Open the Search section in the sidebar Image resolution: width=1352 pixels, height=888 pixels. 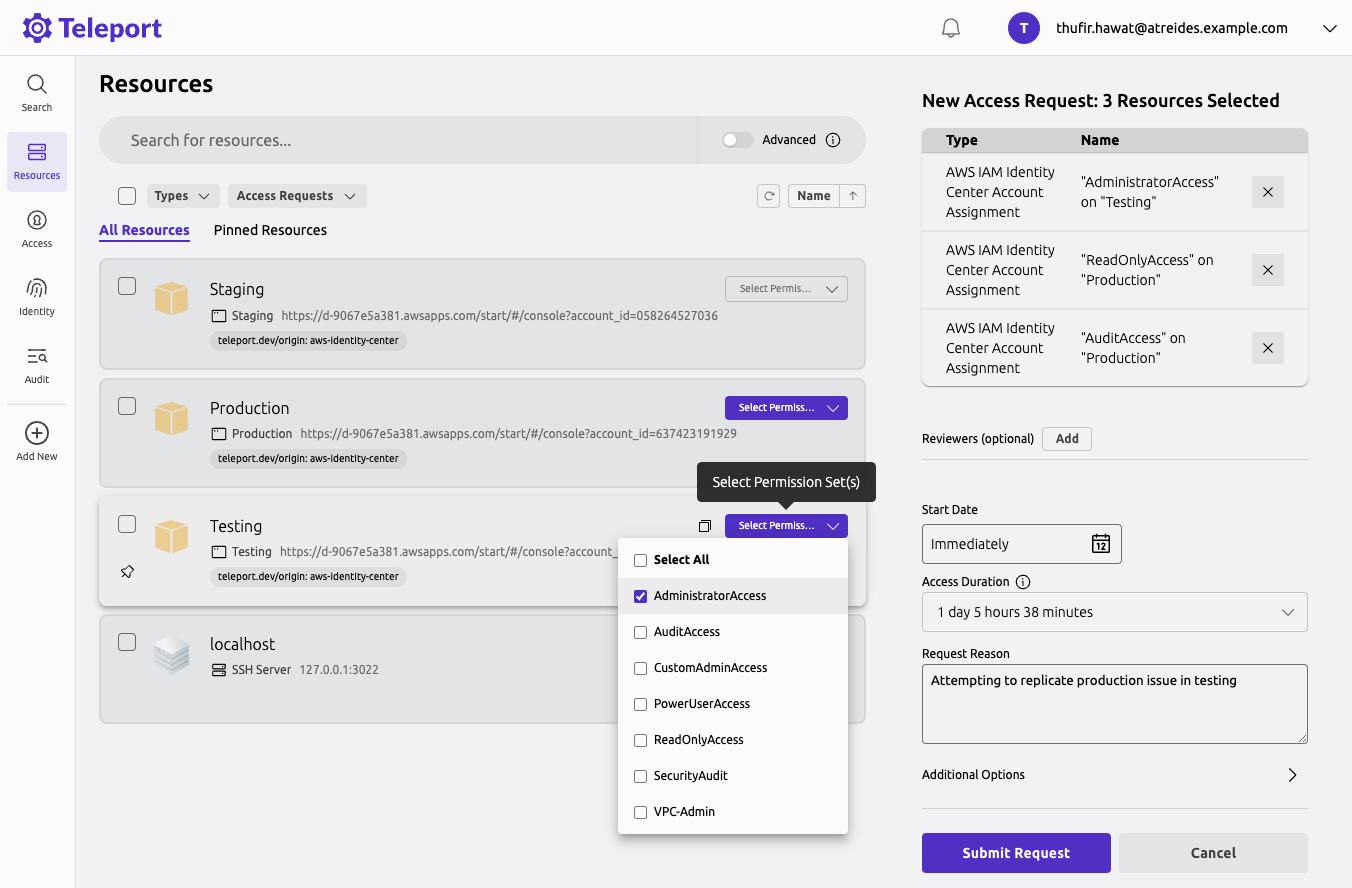[36, 92]
